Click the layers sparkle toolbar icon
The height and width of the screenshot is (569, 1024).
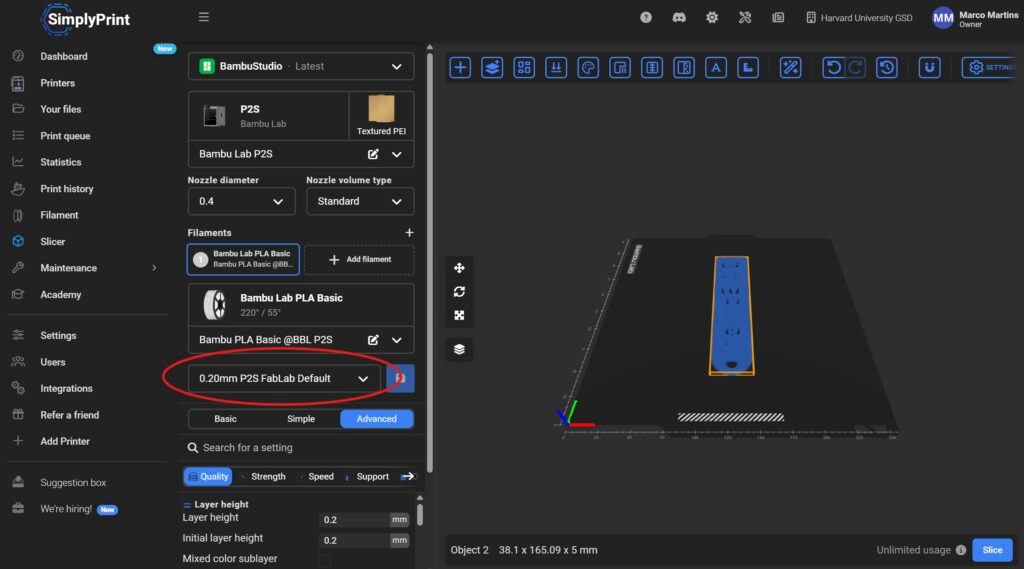point(492,67)
